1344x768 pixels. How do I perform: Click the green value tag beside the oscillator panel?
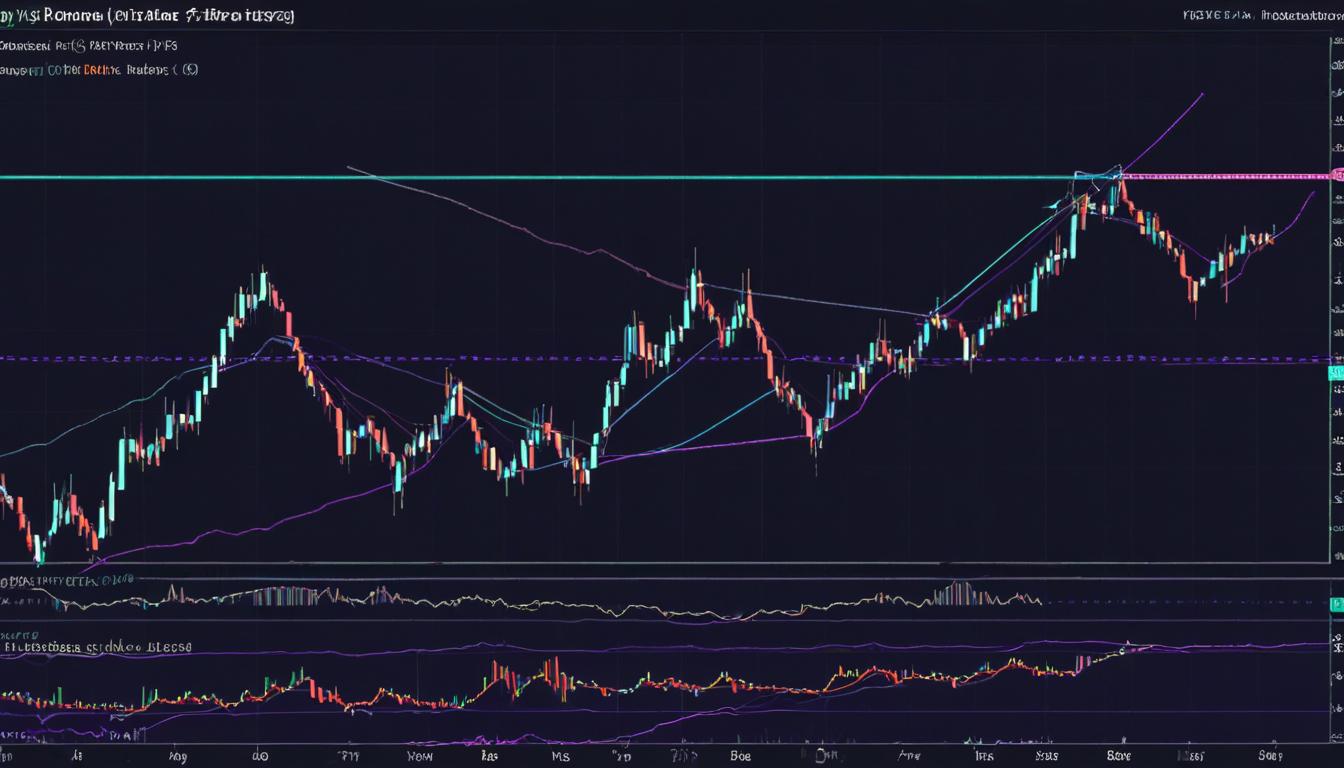pyautogui.click(x=1337, y=603)
